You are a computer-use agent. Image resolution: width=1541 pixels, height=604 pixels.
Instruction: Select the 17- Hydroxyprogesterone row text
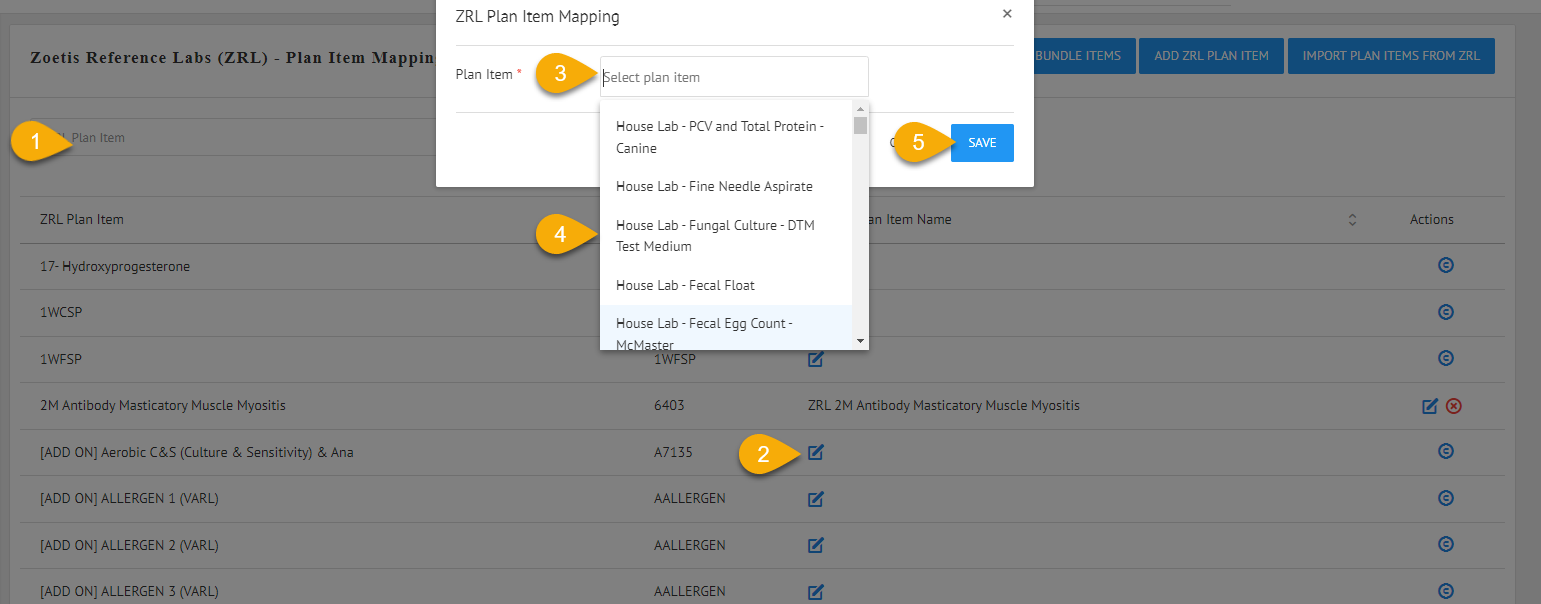pos(115,267)
